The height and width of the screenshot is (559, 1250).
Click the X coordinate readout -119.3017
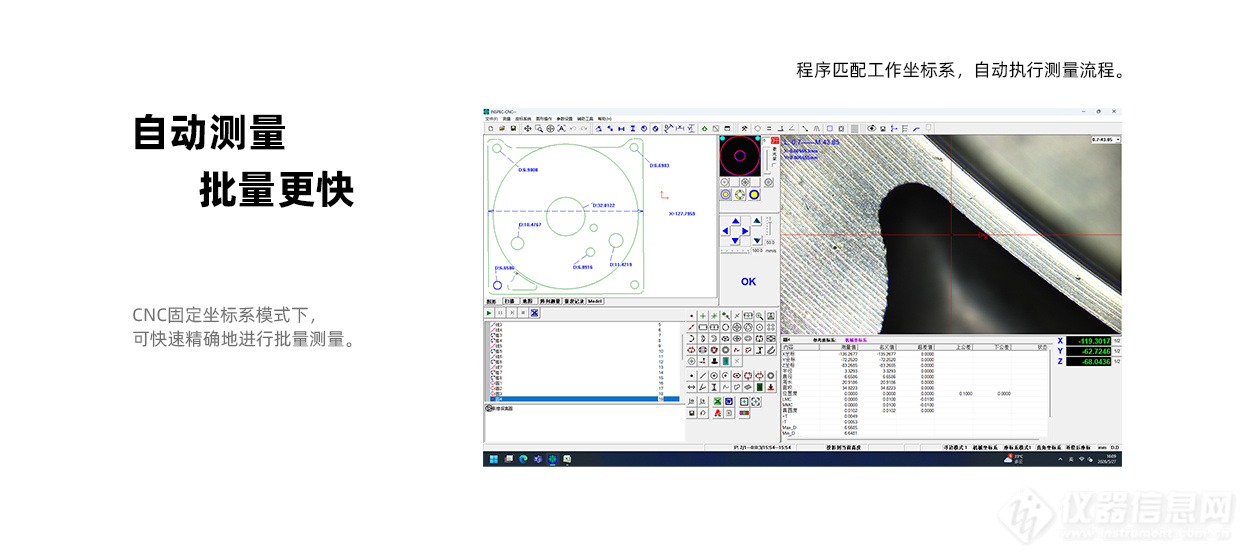click(1089, 341)
